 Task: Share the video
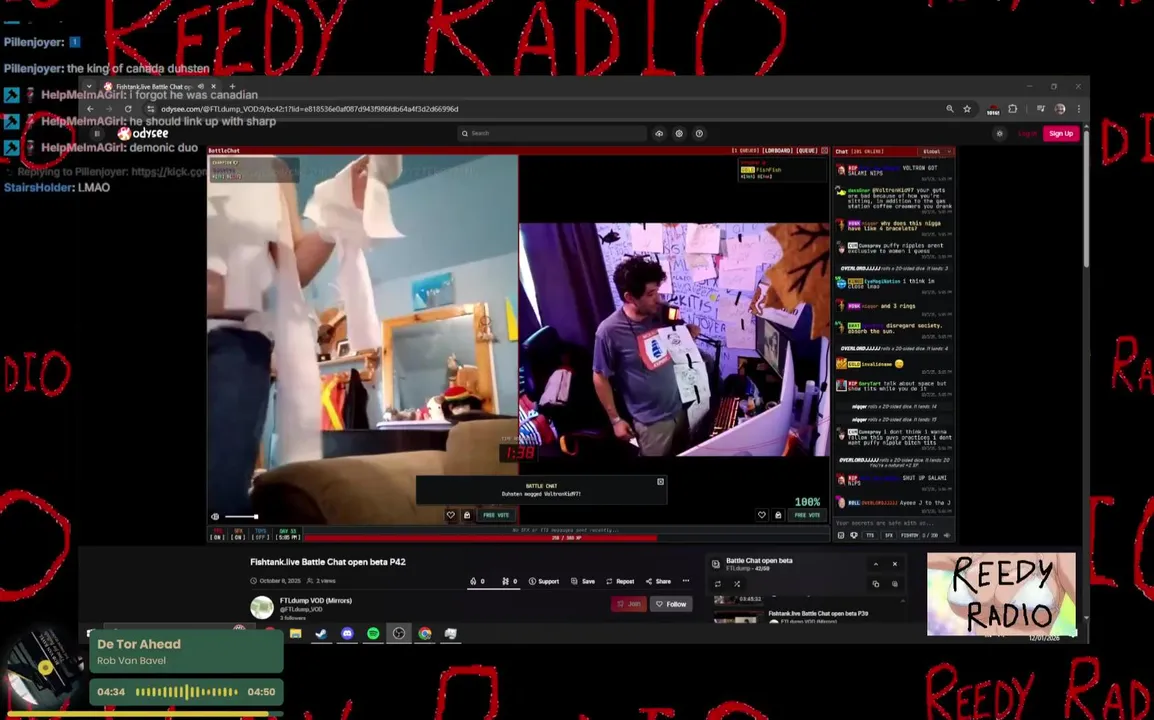pyautogui.click(x=659, y=581)
